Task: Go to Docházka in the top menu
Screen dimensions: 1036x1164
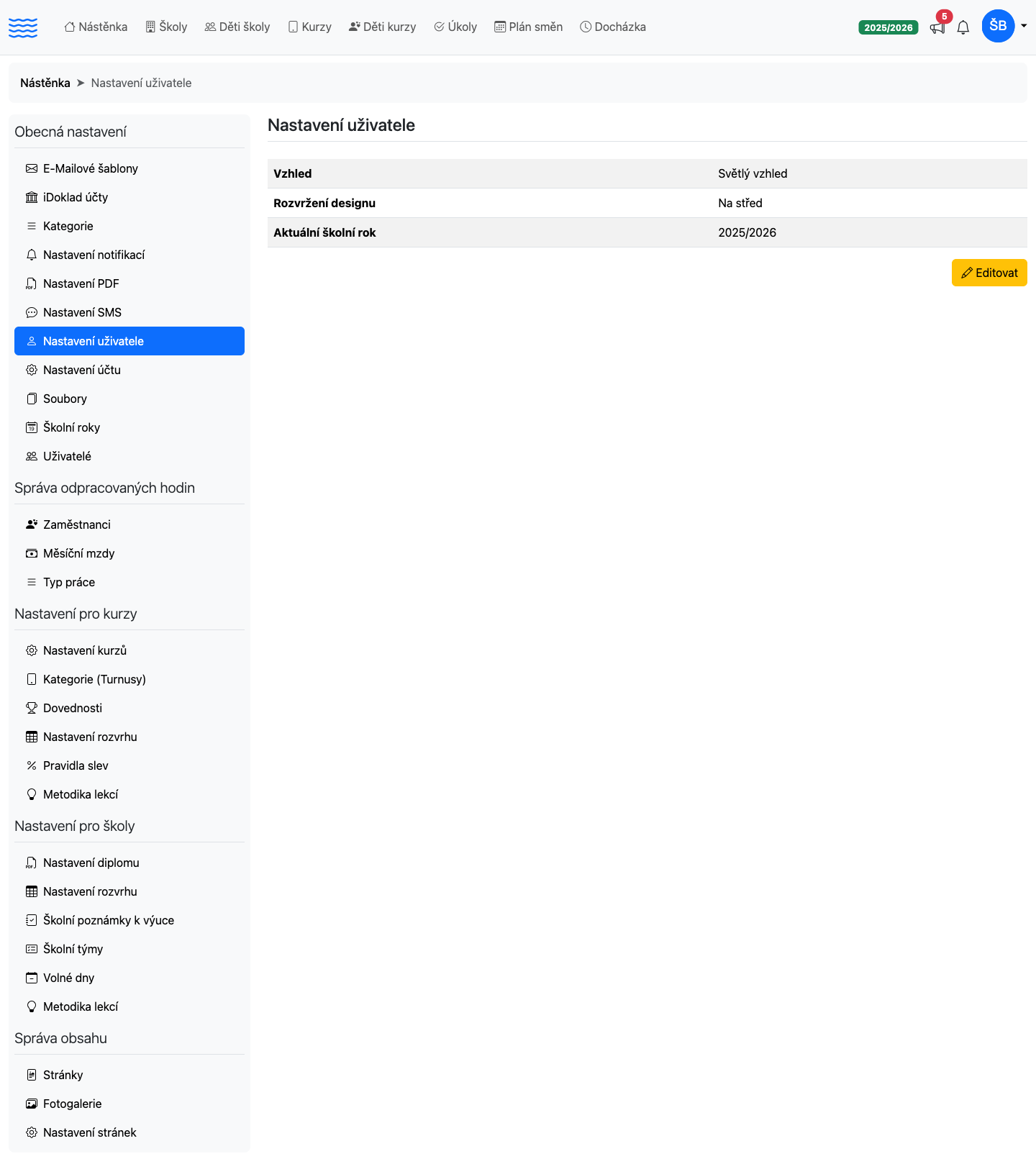Action: (613, 27)
